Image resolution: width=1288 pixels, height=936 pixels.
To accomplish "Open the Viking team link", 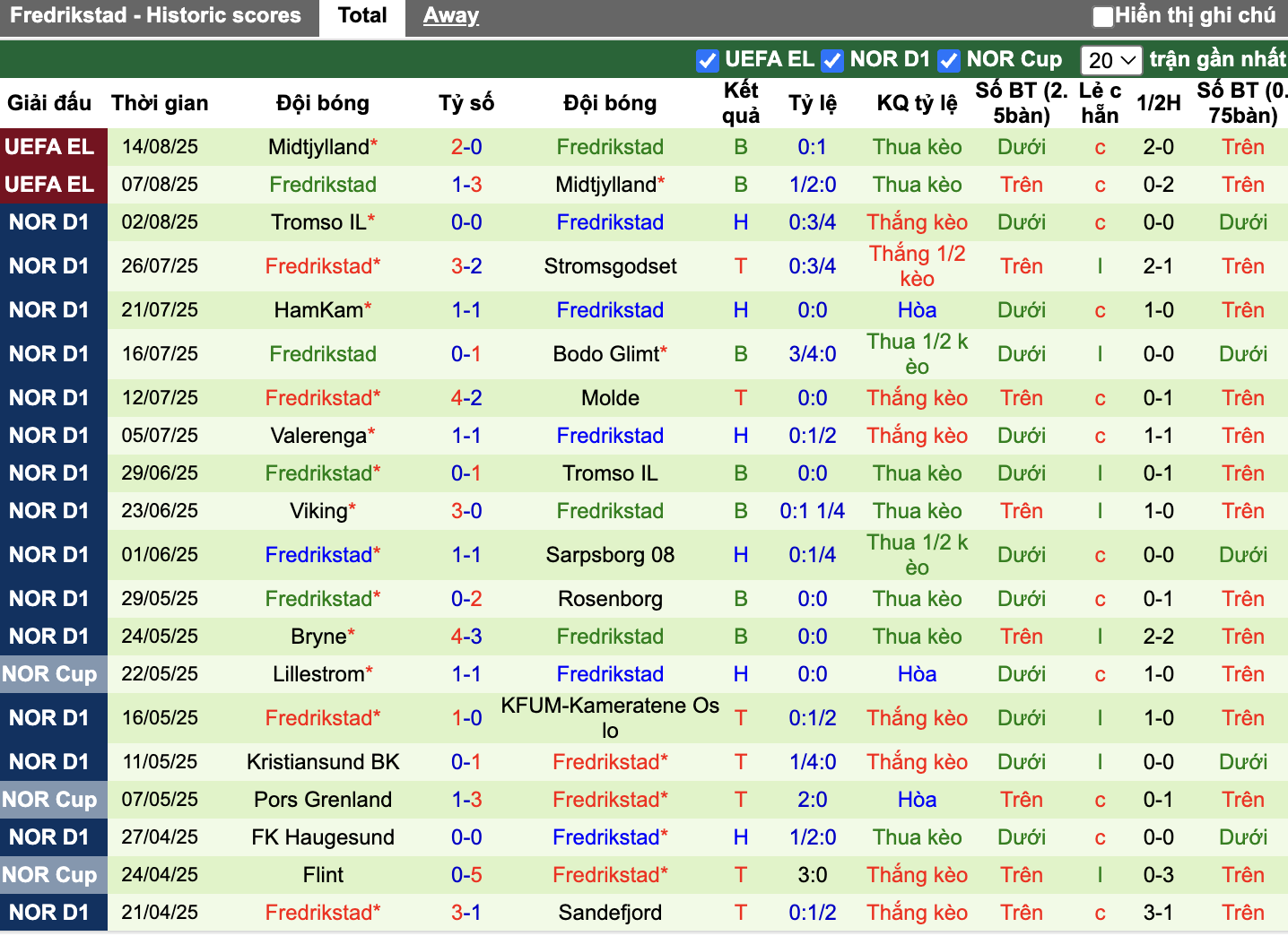I will (x=318, y=511).
